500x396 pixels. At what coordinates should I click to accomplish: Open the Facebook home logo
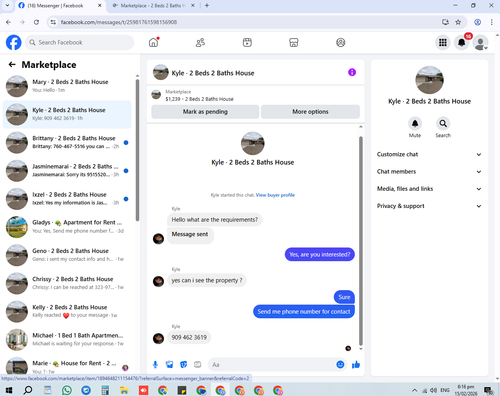(14, 43)
